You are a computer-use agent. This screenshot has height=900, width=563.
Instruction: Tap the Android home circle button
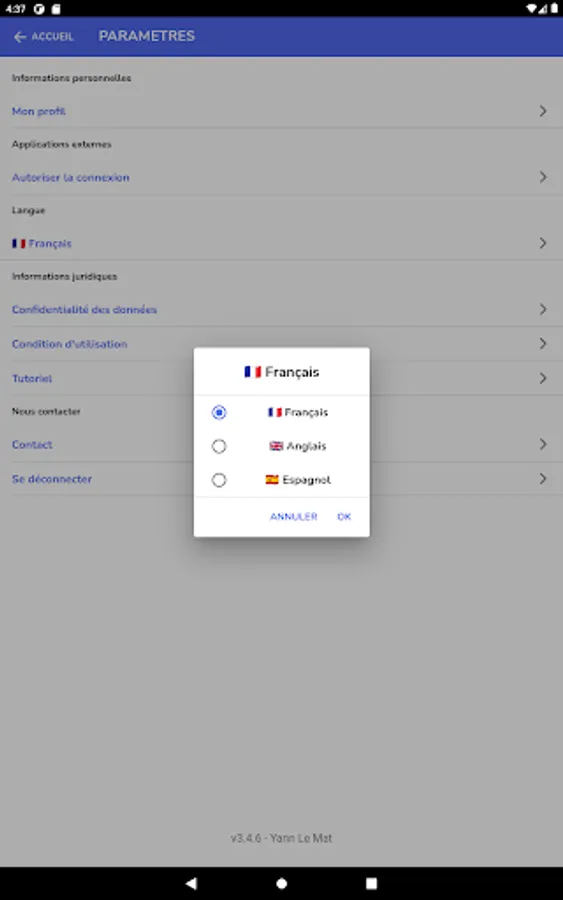pos(281,883)
